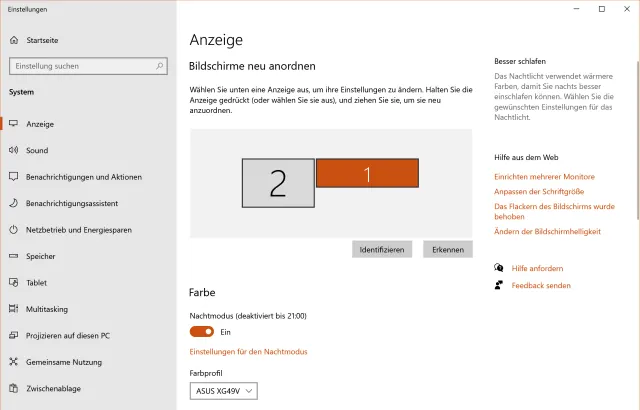Image resolution: width=640 pixels, height=410 pixels.
Task: Open the Benachrichtigungsassistent page
Action: pyautogui.click(x=88, y=203)
